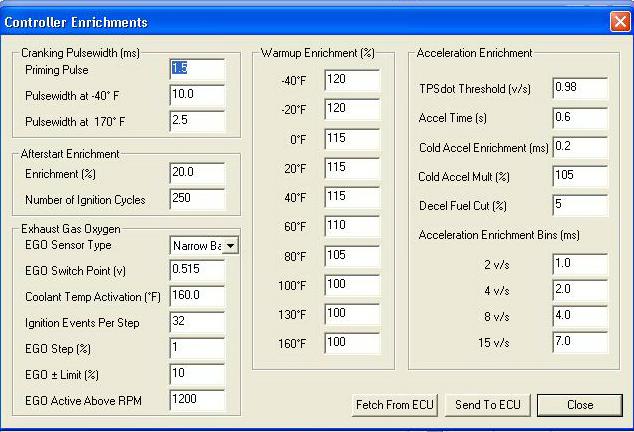This screenshot has height=432, width=634.
Task: Edit the Pulsewidth at 170° F value
Action: 197,120
